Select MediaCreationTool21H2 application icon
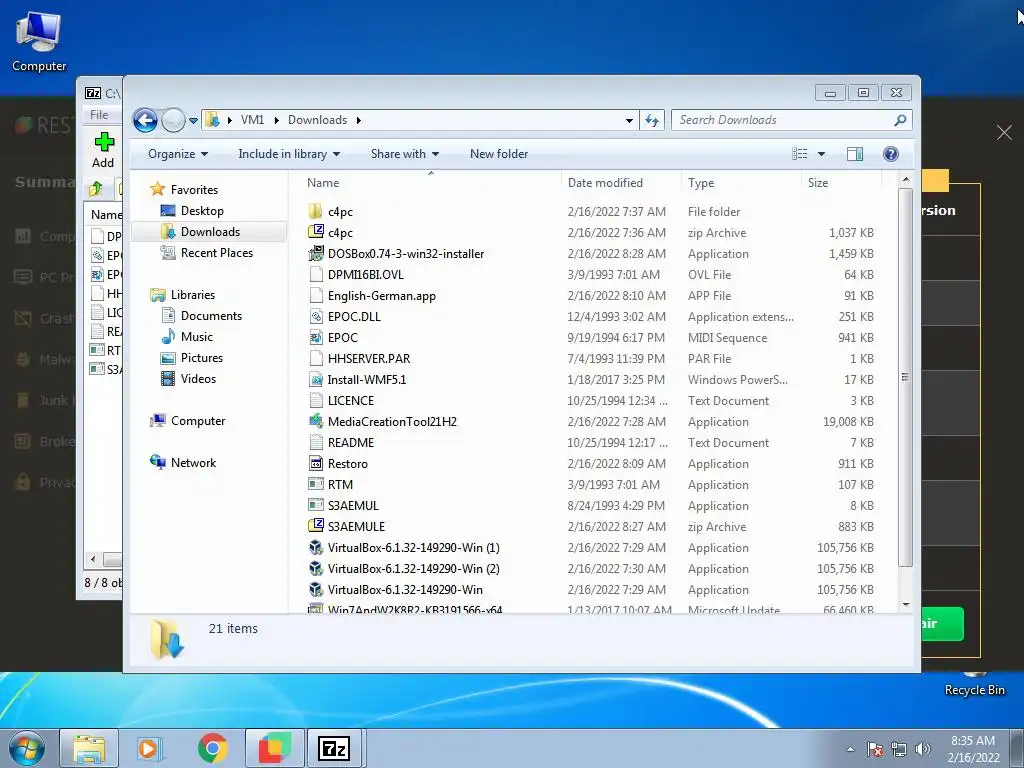The image size is (1024, 768). coord(315,421)
